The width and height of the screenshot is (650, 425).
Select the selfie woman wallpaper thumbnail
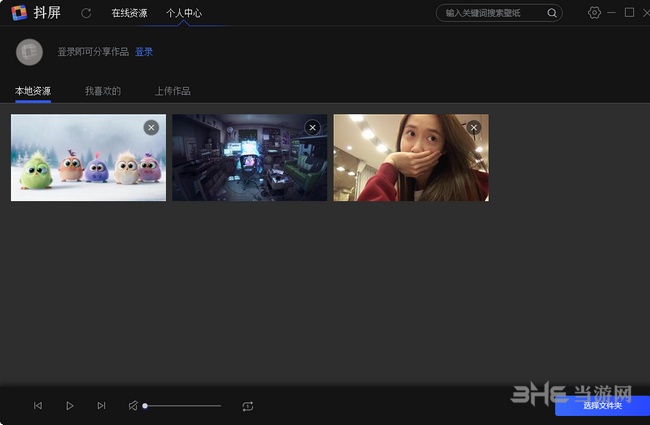pos(411,158)
